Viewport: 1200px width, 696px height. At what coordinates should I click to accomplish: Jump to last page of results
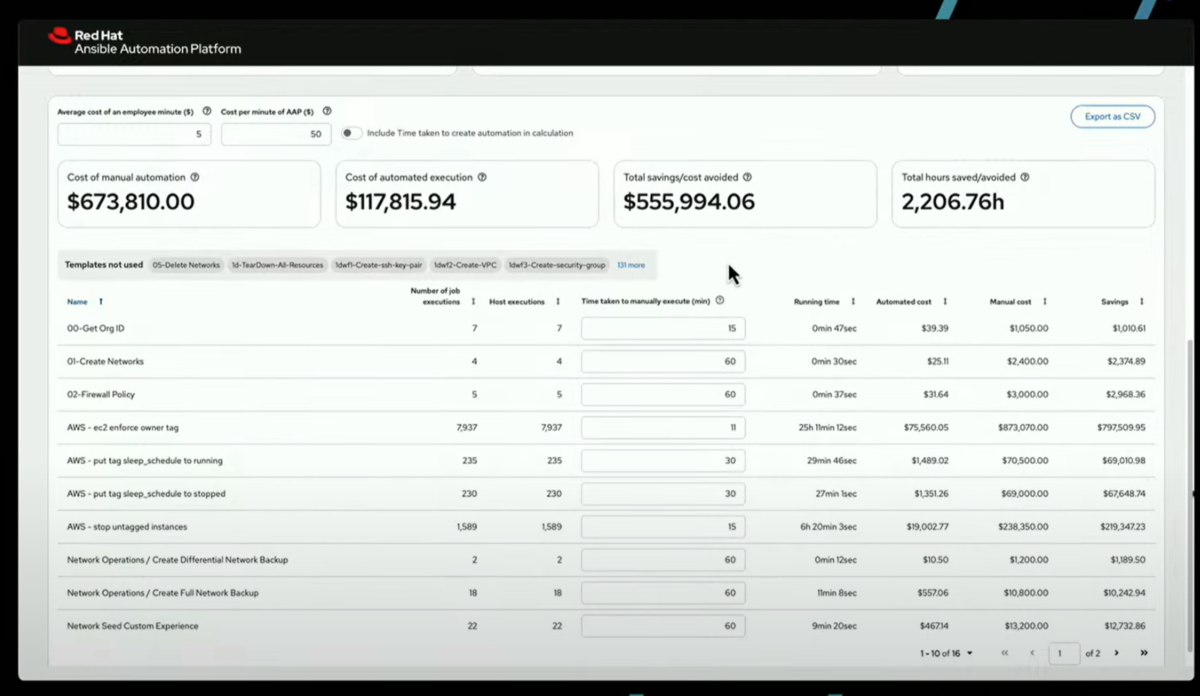(1144, 653)
